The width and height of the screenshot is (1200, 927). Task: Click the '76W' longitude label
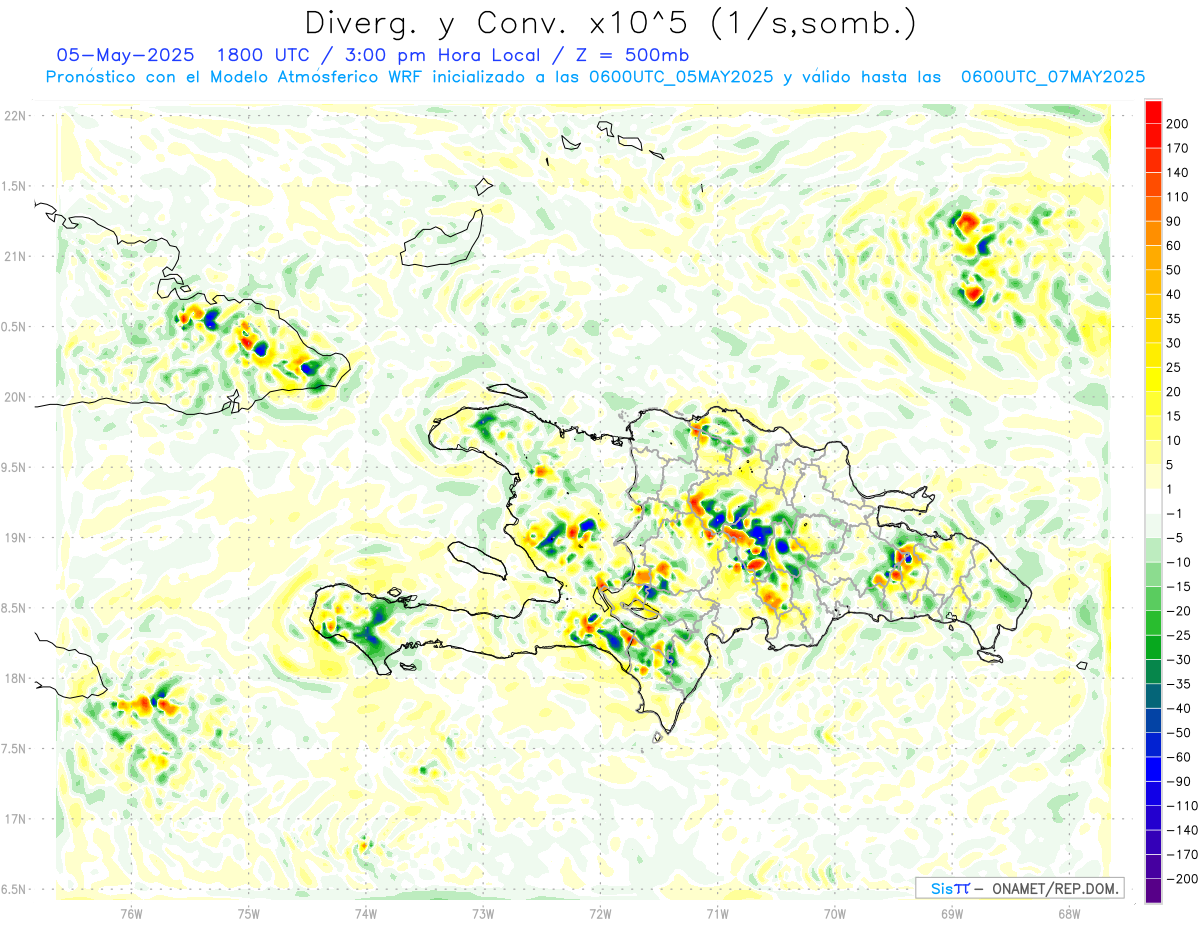[x=132, y=912]
